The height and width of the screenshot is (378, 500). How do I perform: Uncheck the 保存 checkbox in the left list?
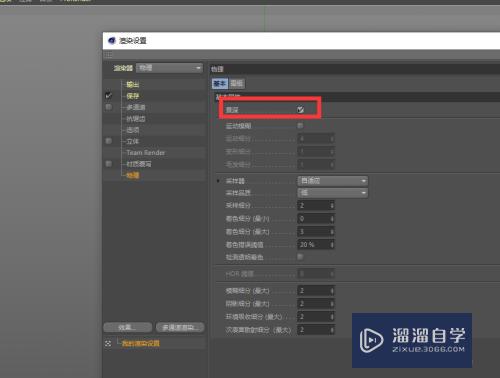click(108, 96)
